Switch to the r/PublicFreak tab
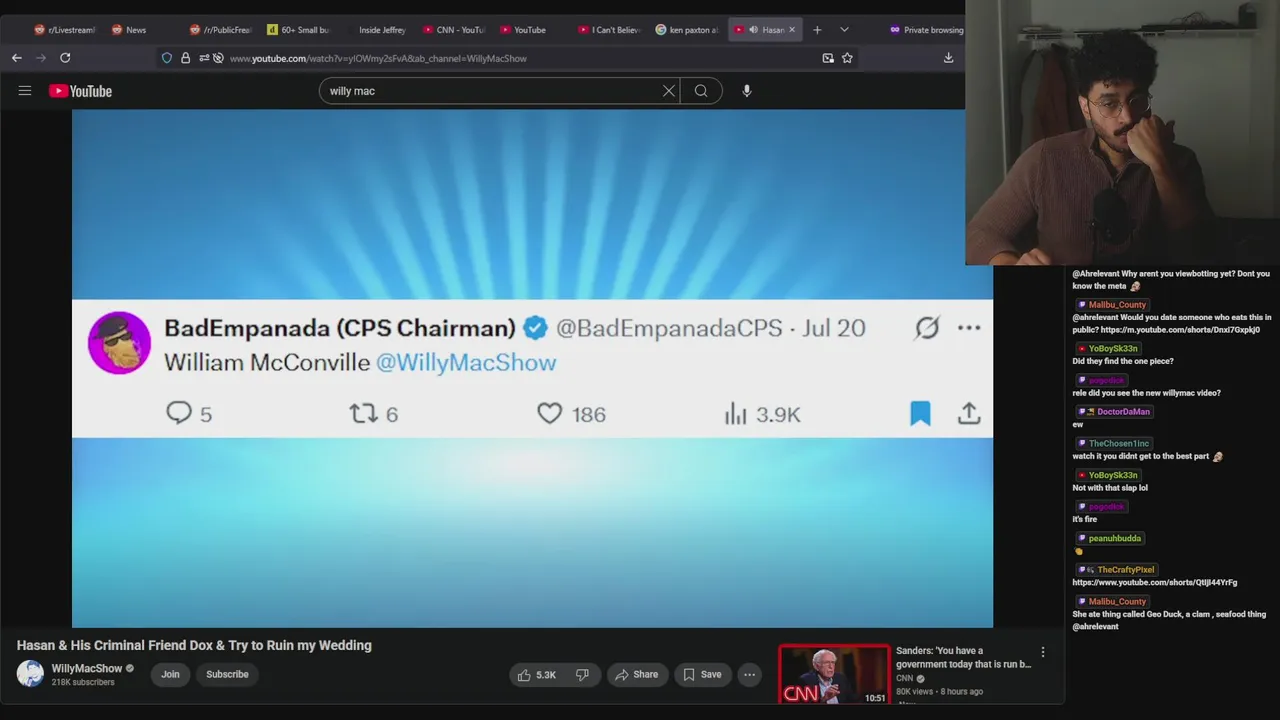The image size is (1280, 720). pos(220,30)
